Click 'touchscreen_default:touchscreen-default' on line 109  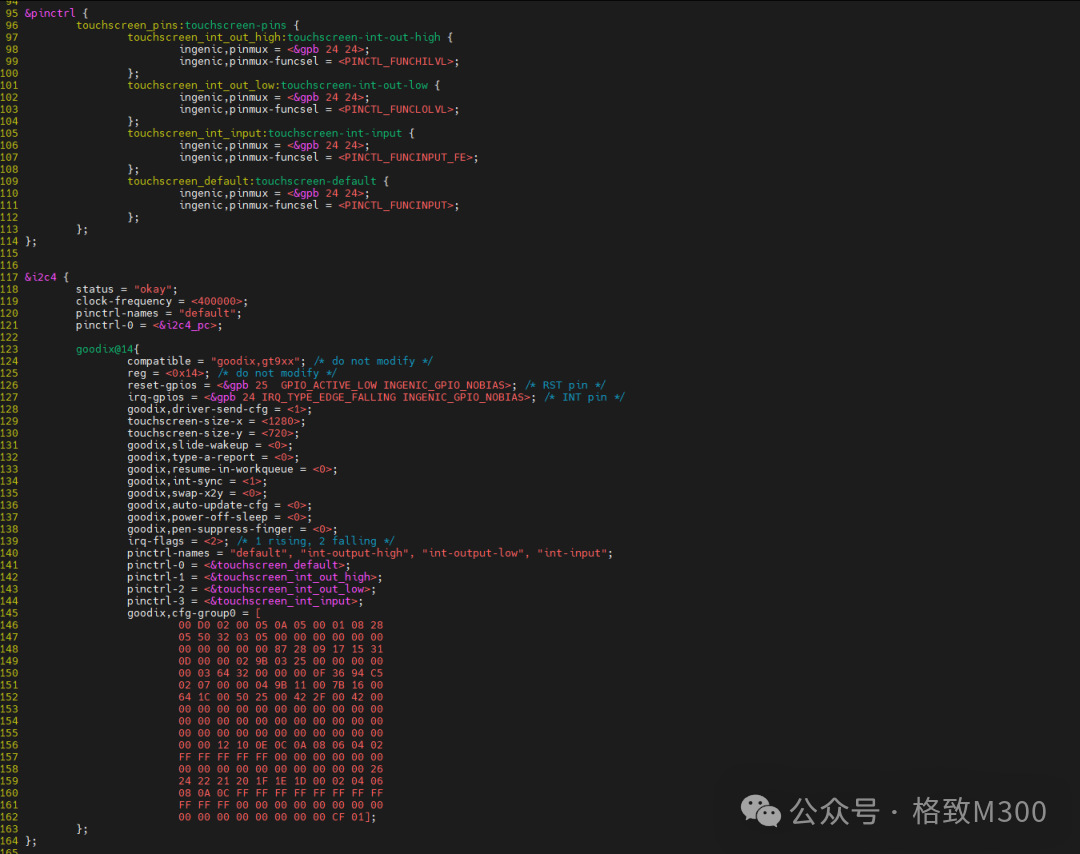click(252, 181)
